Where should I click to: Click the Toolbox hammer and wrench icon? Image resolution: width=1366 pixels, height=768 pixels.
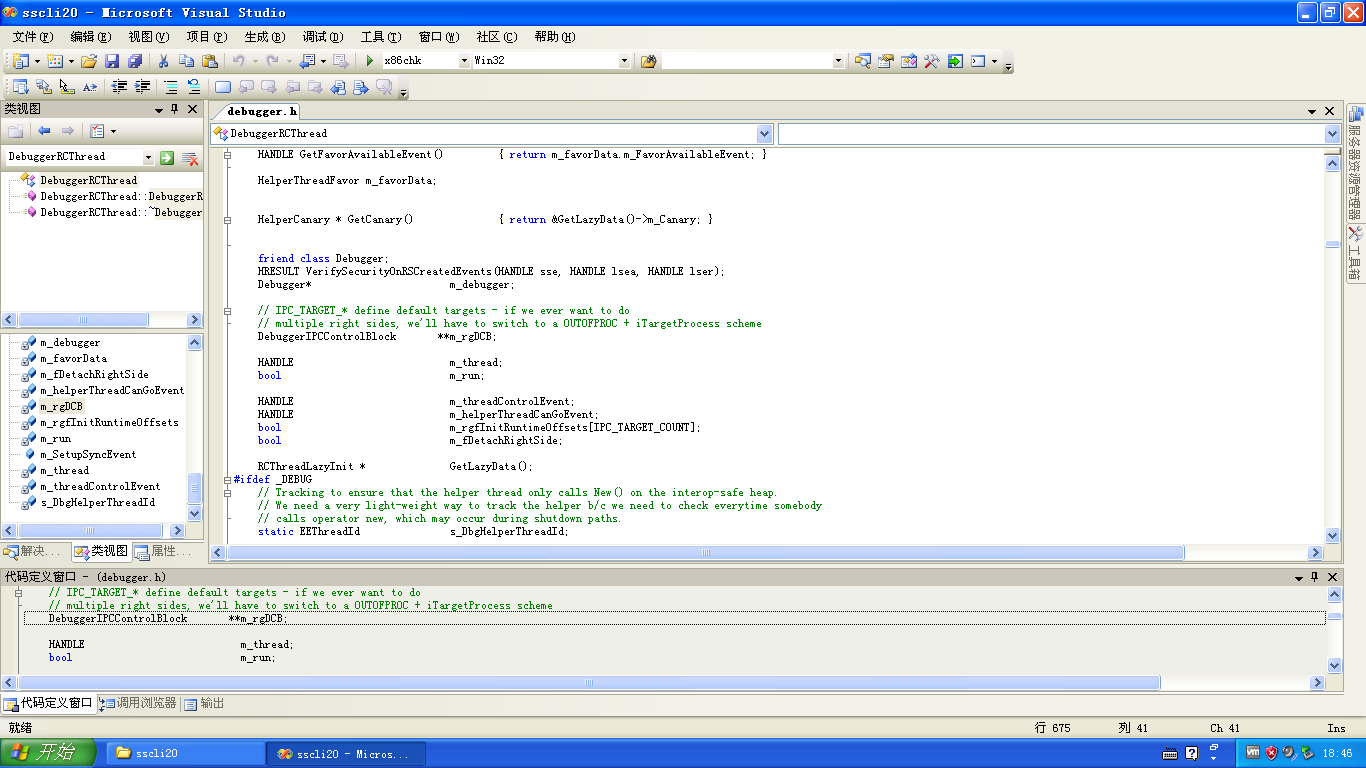coord(932,61)
